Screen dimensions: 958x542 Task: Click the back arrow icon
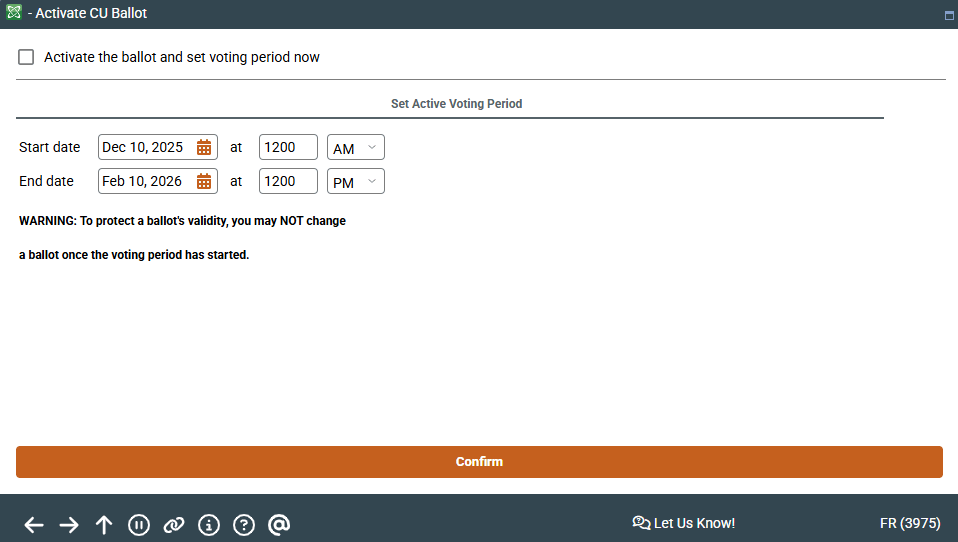[x=34, y=525]
